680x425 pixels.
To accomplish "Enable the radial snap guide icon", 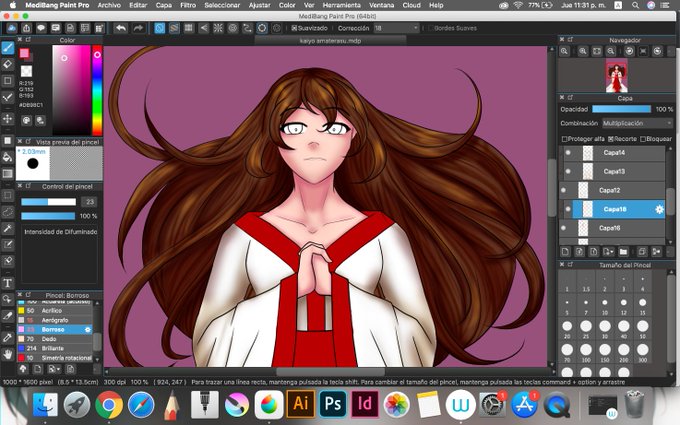I will [218, 28].
